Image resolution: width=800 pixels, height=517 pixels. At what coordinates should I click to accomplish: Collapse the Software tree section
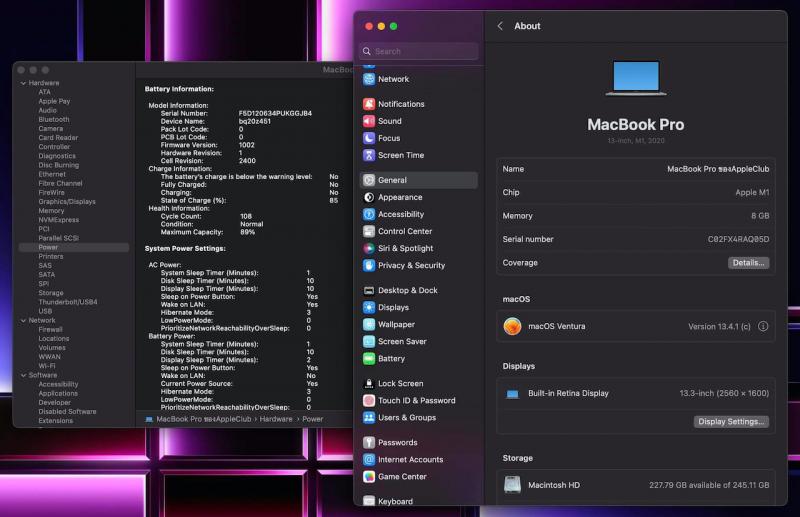(23, 375)
